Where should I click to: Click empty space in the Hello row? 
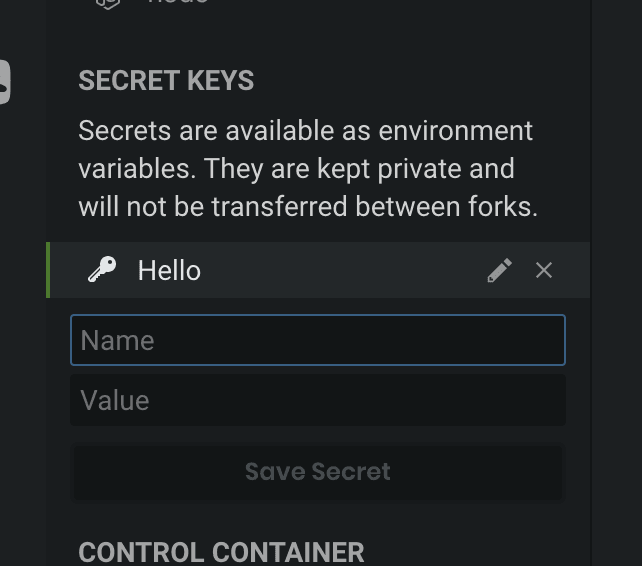[340, 270]
